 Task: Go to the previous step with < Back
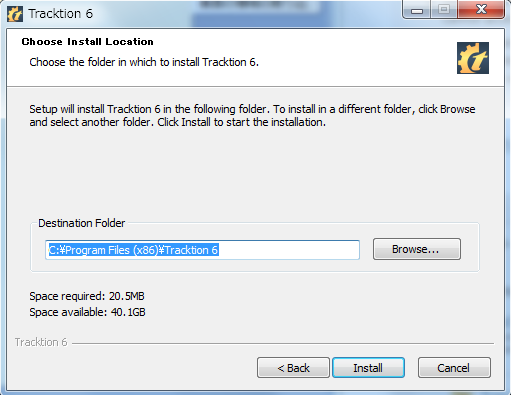click(293, 368)
